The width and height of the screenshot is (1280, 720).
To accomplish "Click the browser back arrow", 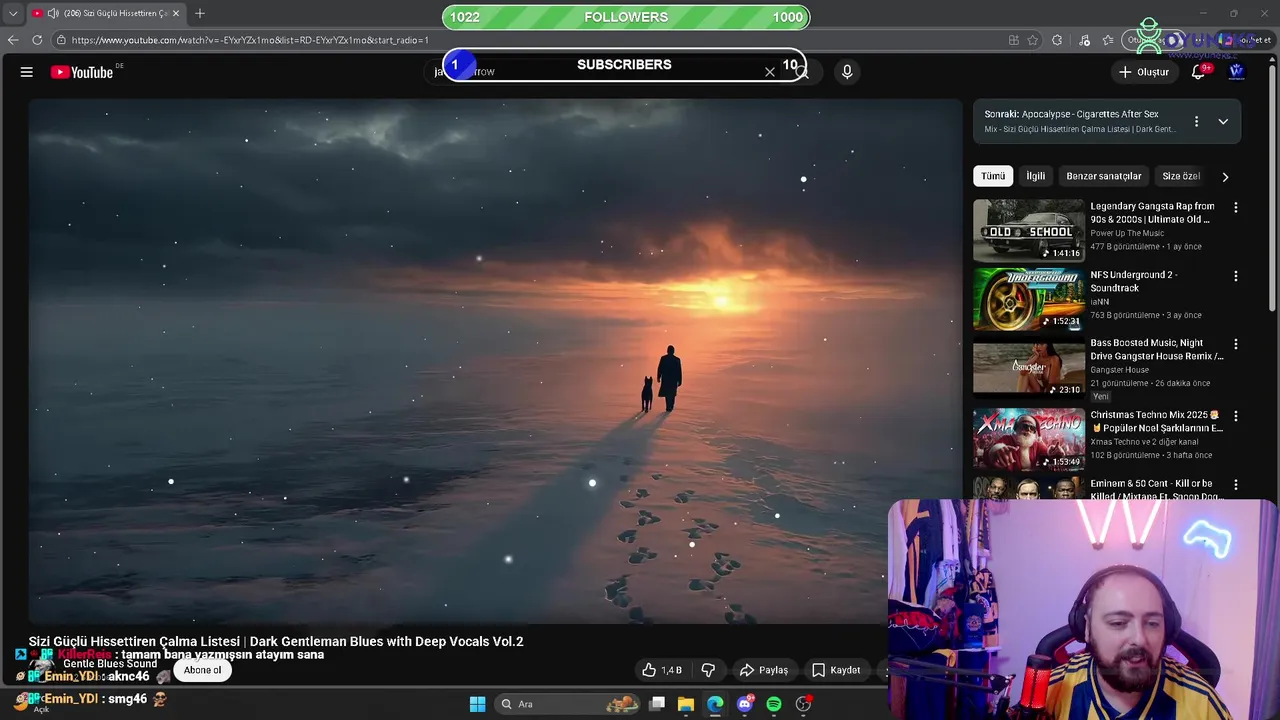I will 13,40.
